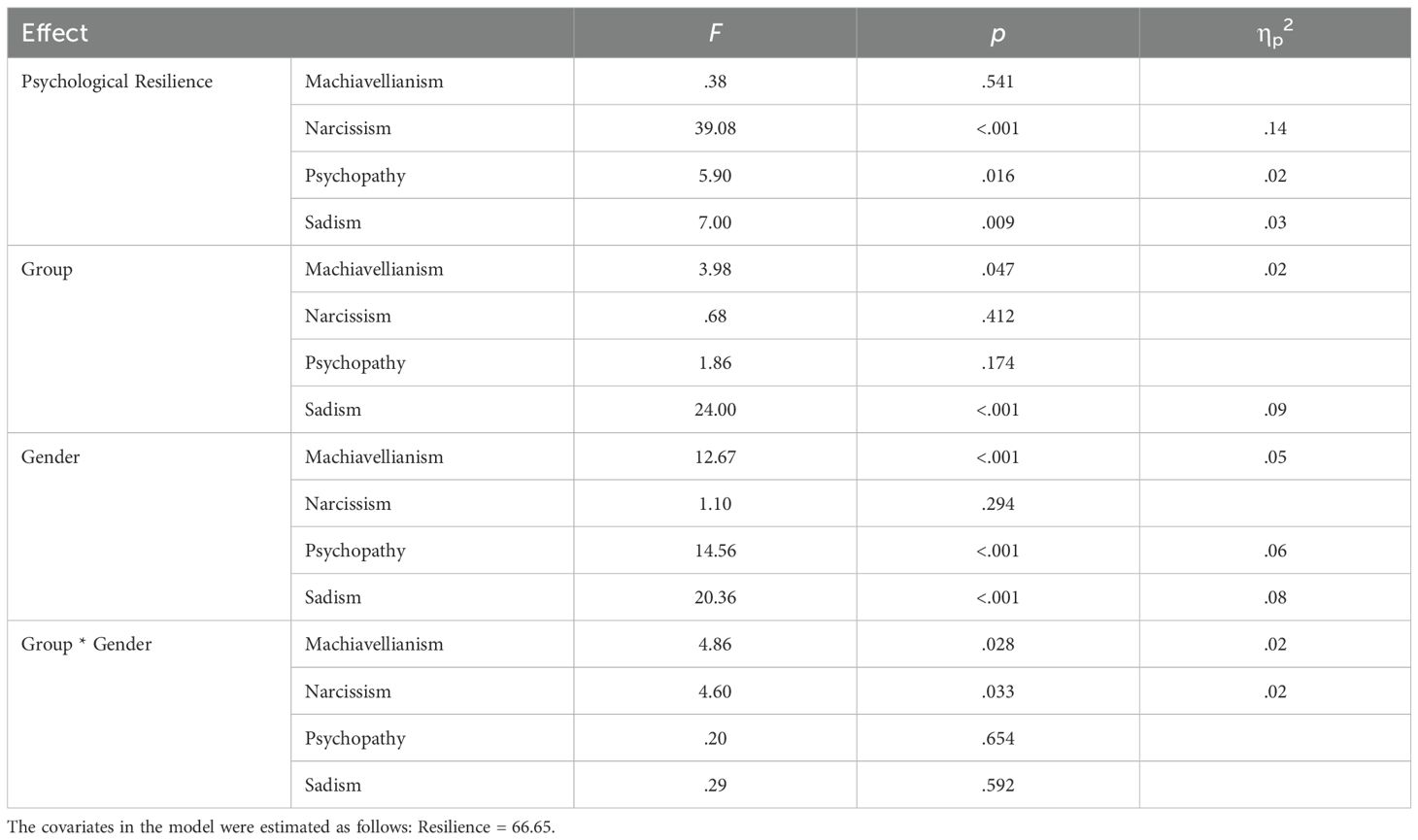The height and width of the screenshot is (840, 1418).
Task: Select the Group * Gender effect label
Action: tap(86, 645)
